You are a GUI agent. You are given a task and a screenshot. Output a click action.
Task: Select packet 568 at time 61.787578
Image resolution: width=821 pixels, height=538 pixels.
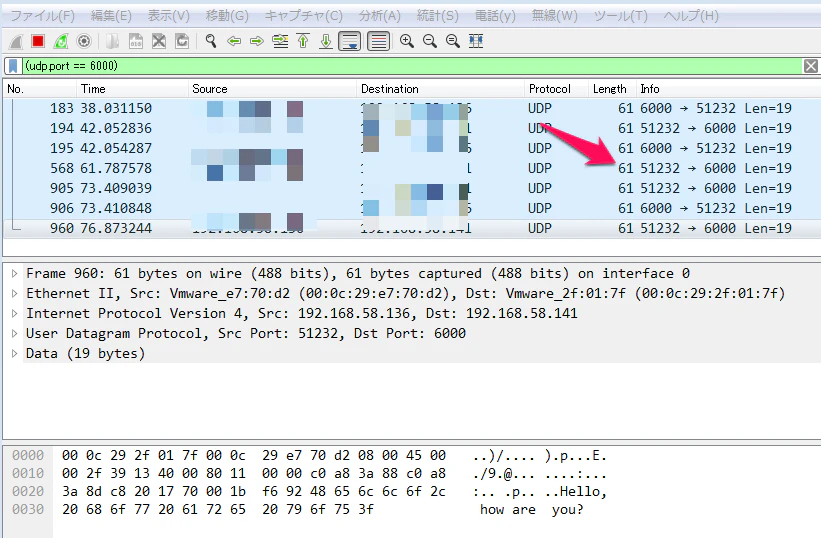(x=412, y=168)
